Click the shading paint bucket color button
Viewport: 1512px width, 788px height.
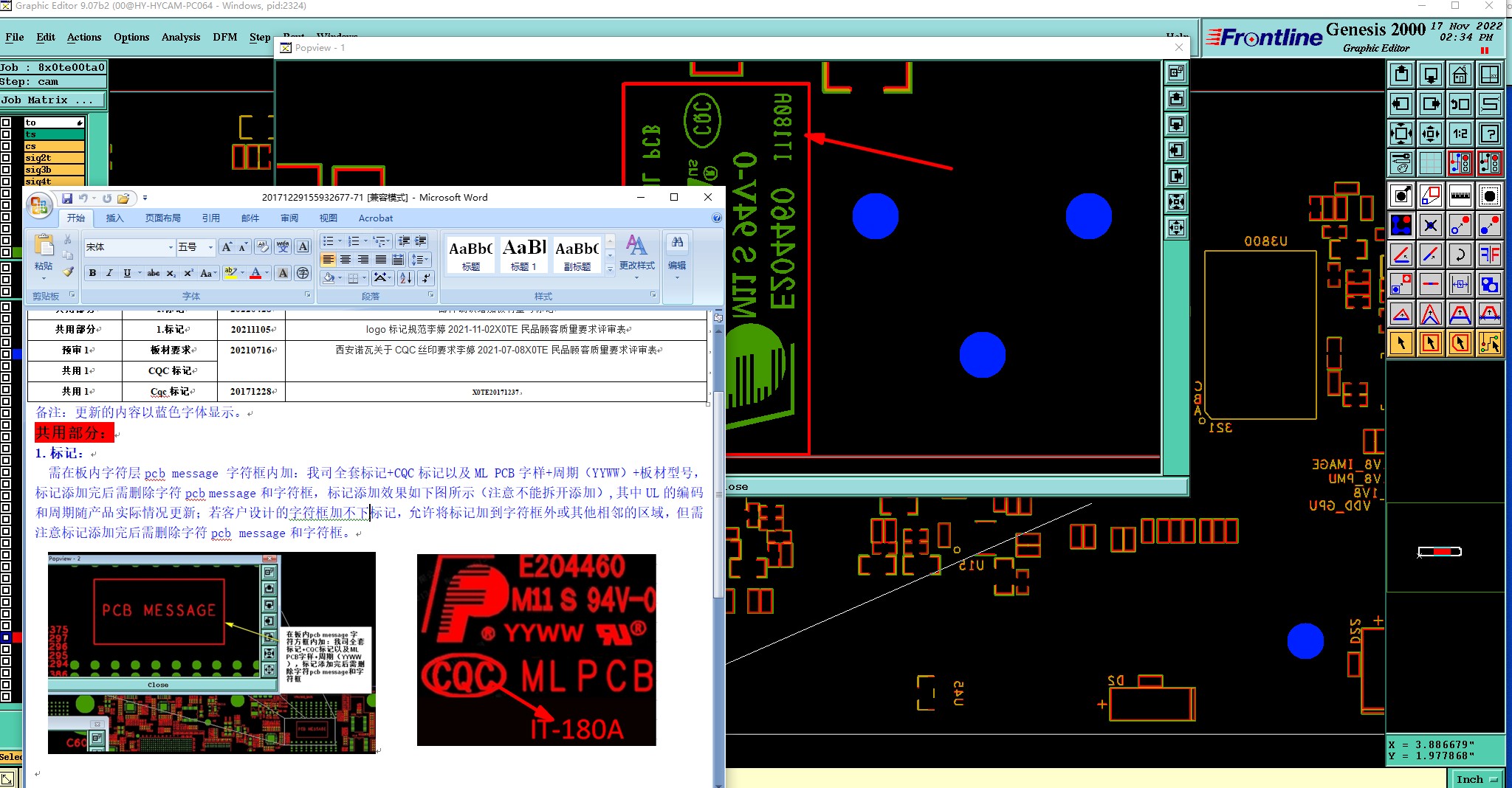coord(329,277)
